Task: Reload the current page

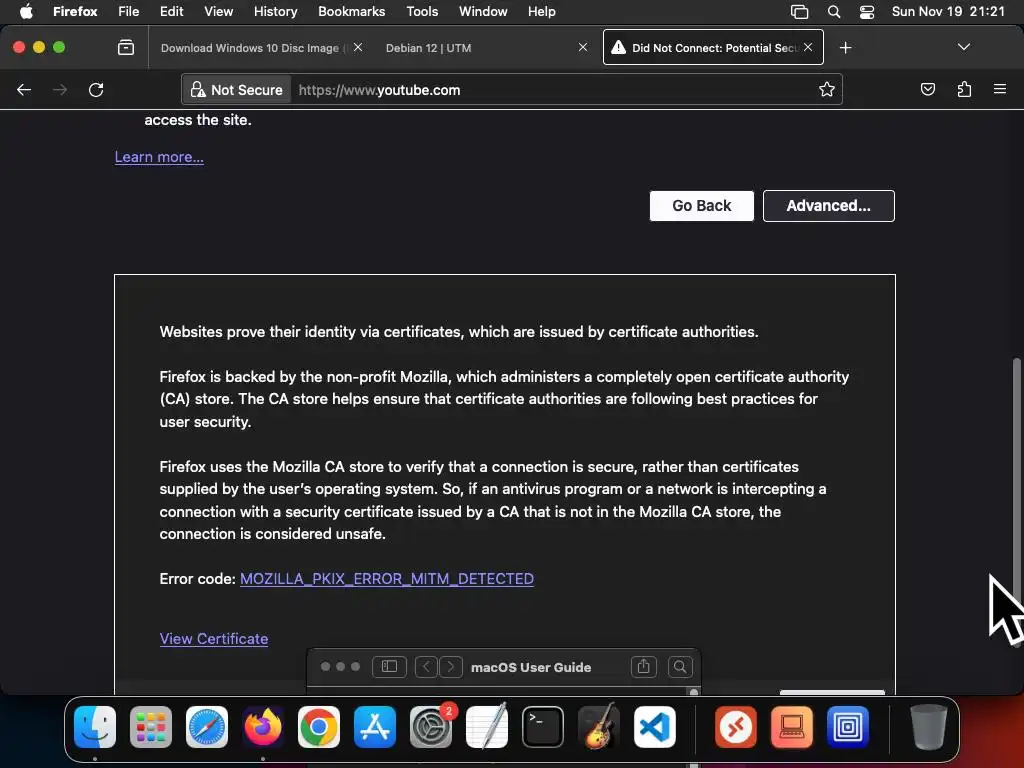Action: (x=96, y=90)
